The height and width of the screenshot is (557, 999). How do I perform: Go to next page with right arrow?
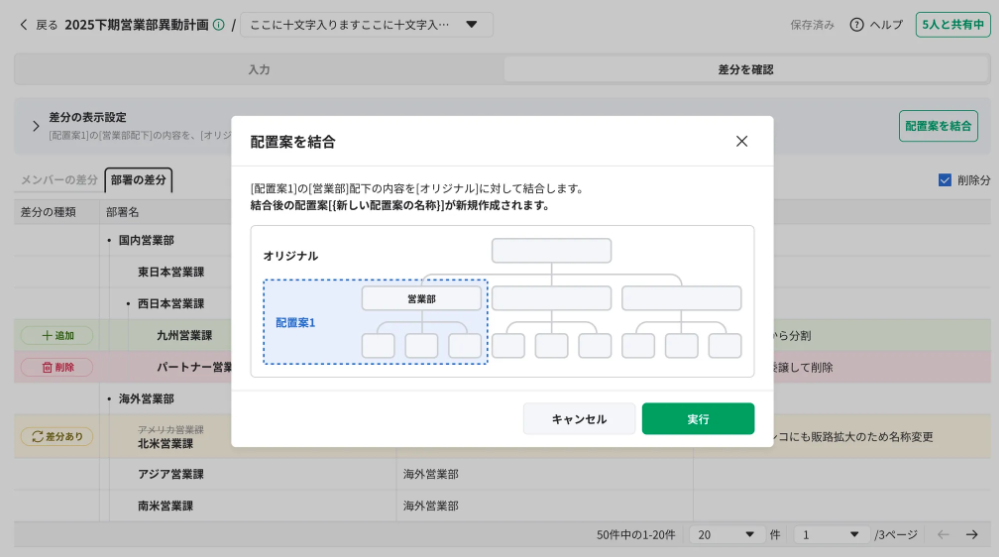point(971,535)
